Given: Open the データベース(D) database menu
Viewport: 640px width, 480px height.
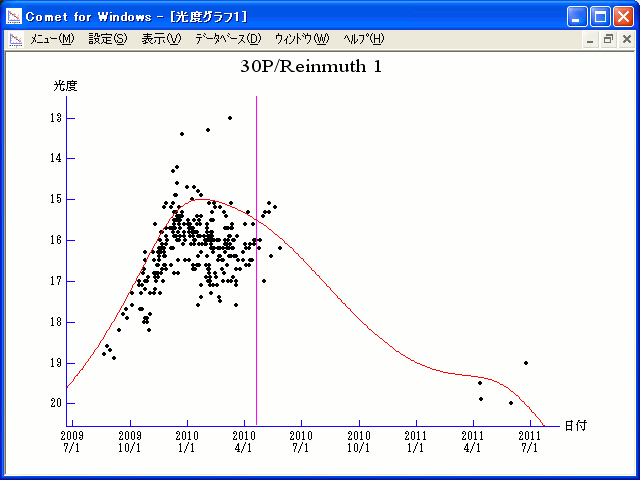Looking at the screenshot, I should 227,39.
